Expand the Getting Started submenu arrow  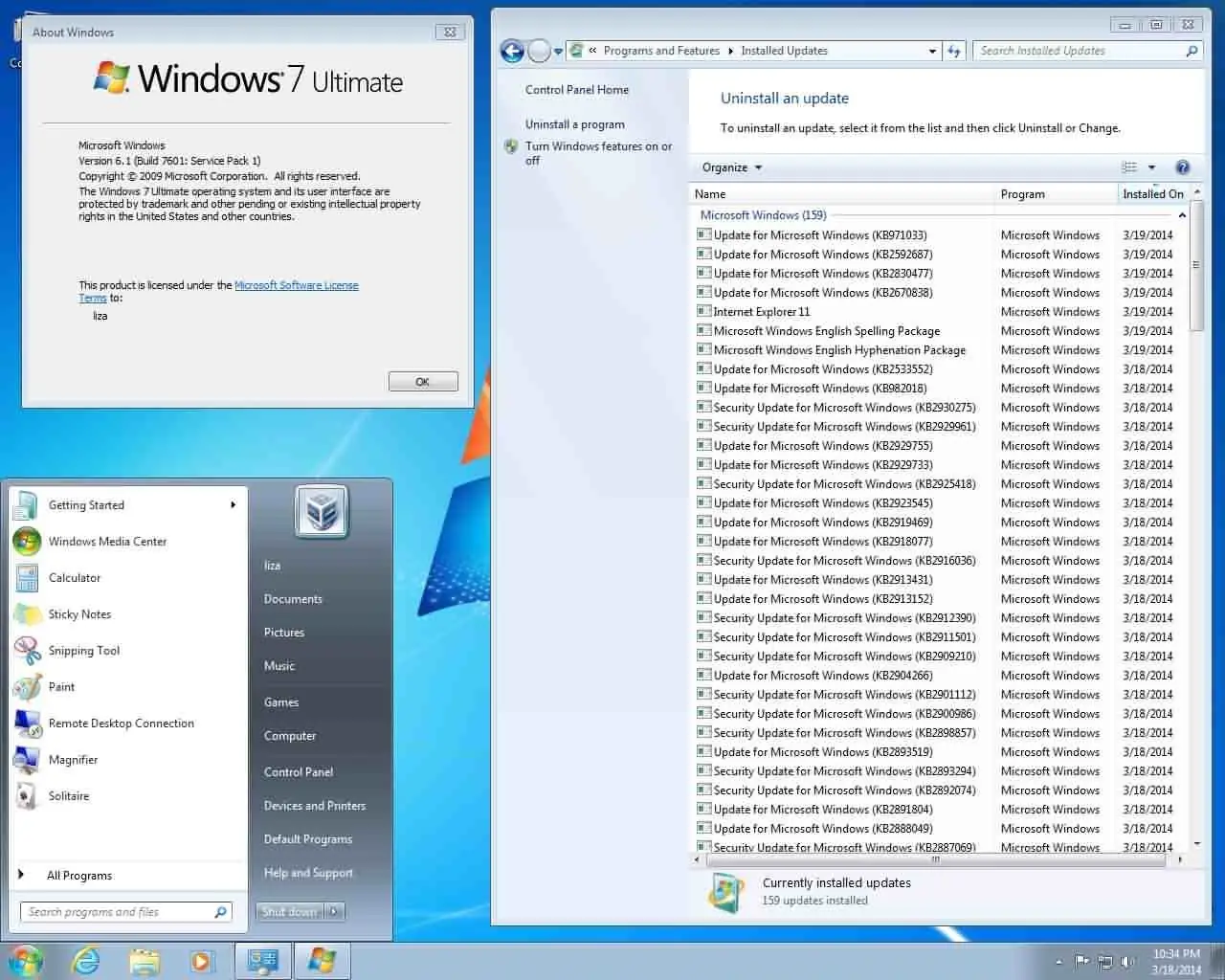(233, 504)
